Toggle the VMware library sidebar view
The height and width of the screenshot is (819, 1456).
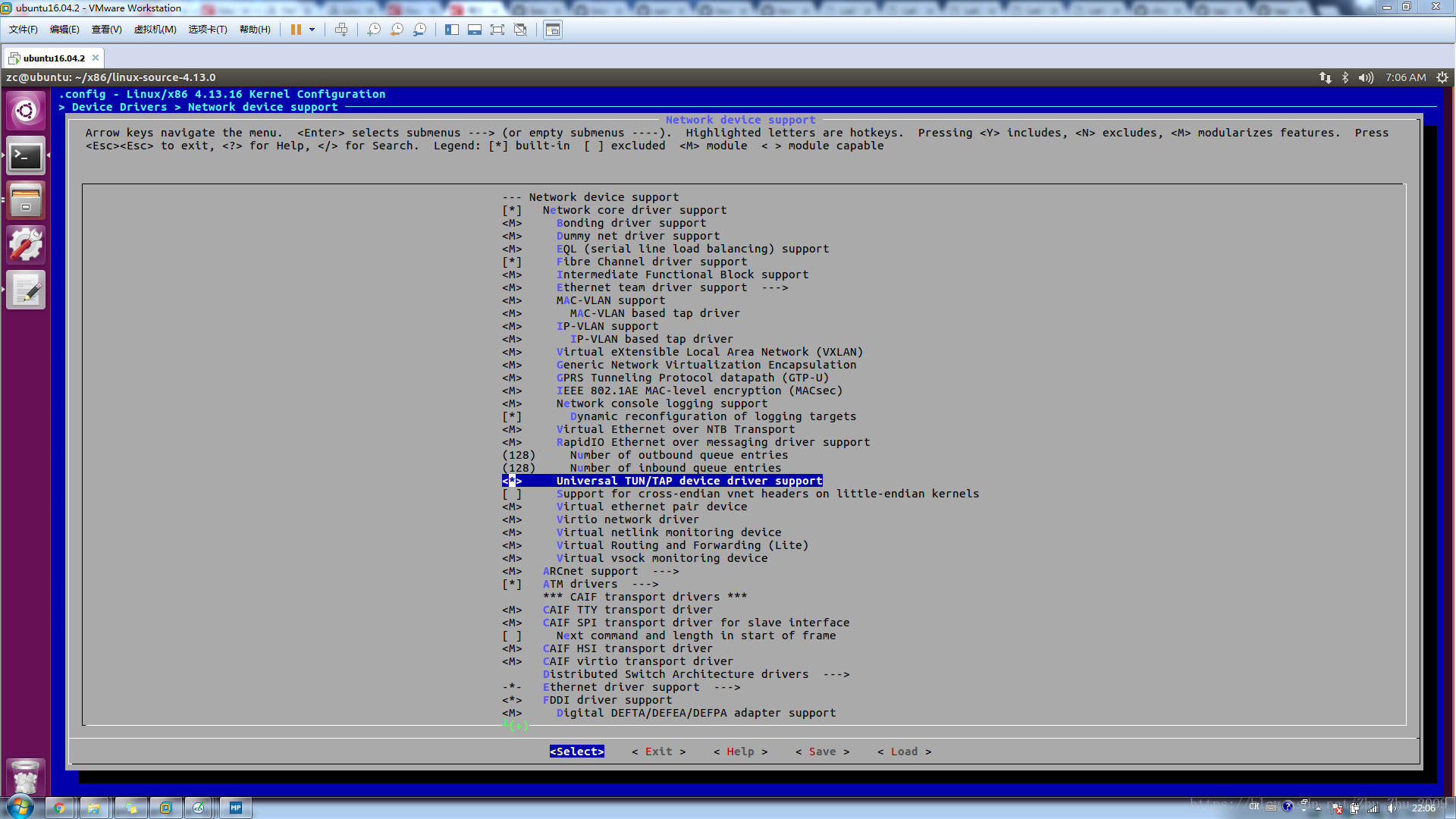pos(452,30)
